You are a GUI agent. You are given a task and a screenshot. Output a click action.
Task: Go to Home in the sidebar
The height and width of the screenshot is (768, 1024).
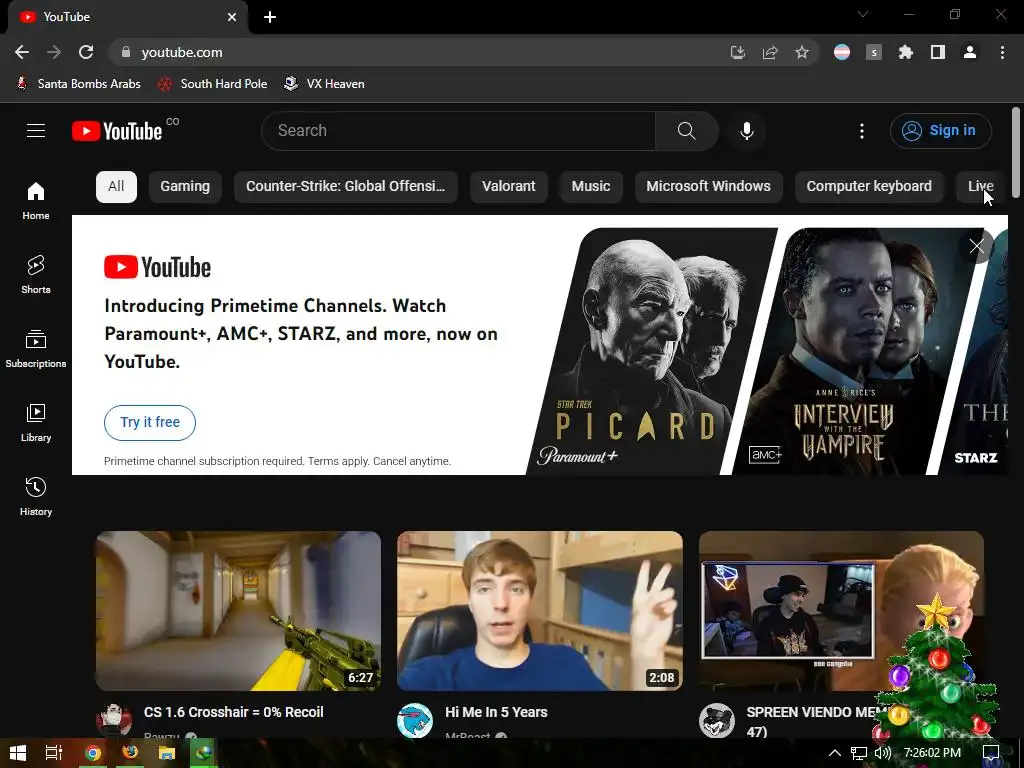pos(36,201)
